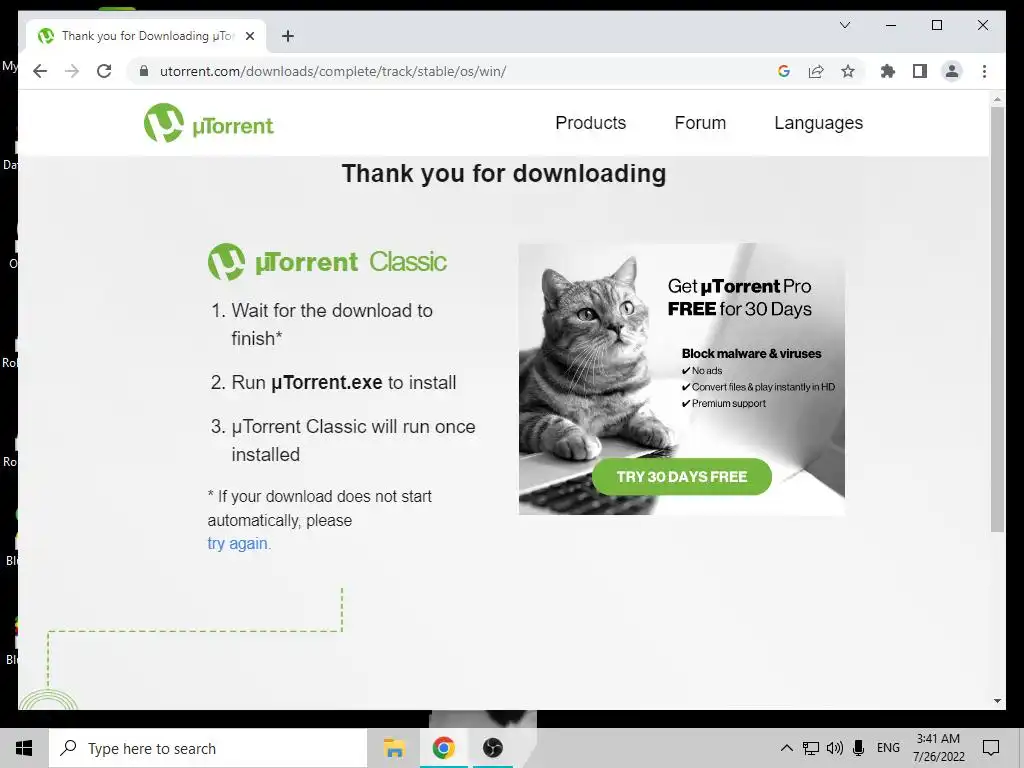The image size is (1024, 768).
Task: Open File Explorer from the taskbar
Action: click(x=394, y=748)
